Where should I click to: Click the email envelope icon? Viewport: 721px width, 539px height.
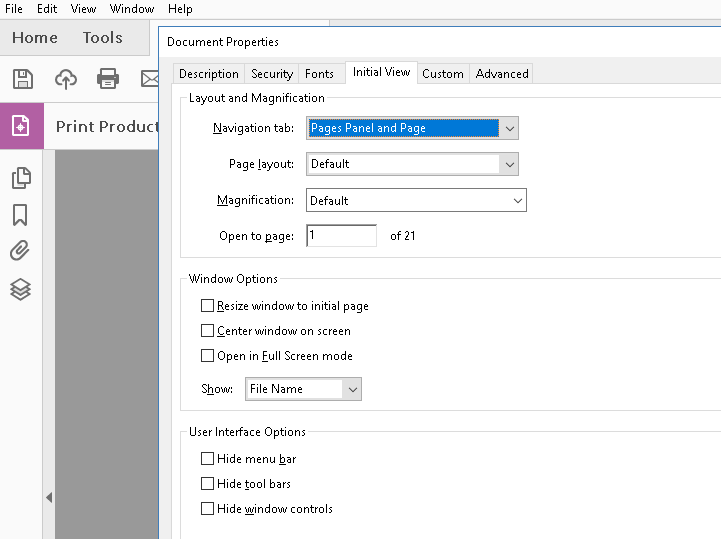click(149, 79)
